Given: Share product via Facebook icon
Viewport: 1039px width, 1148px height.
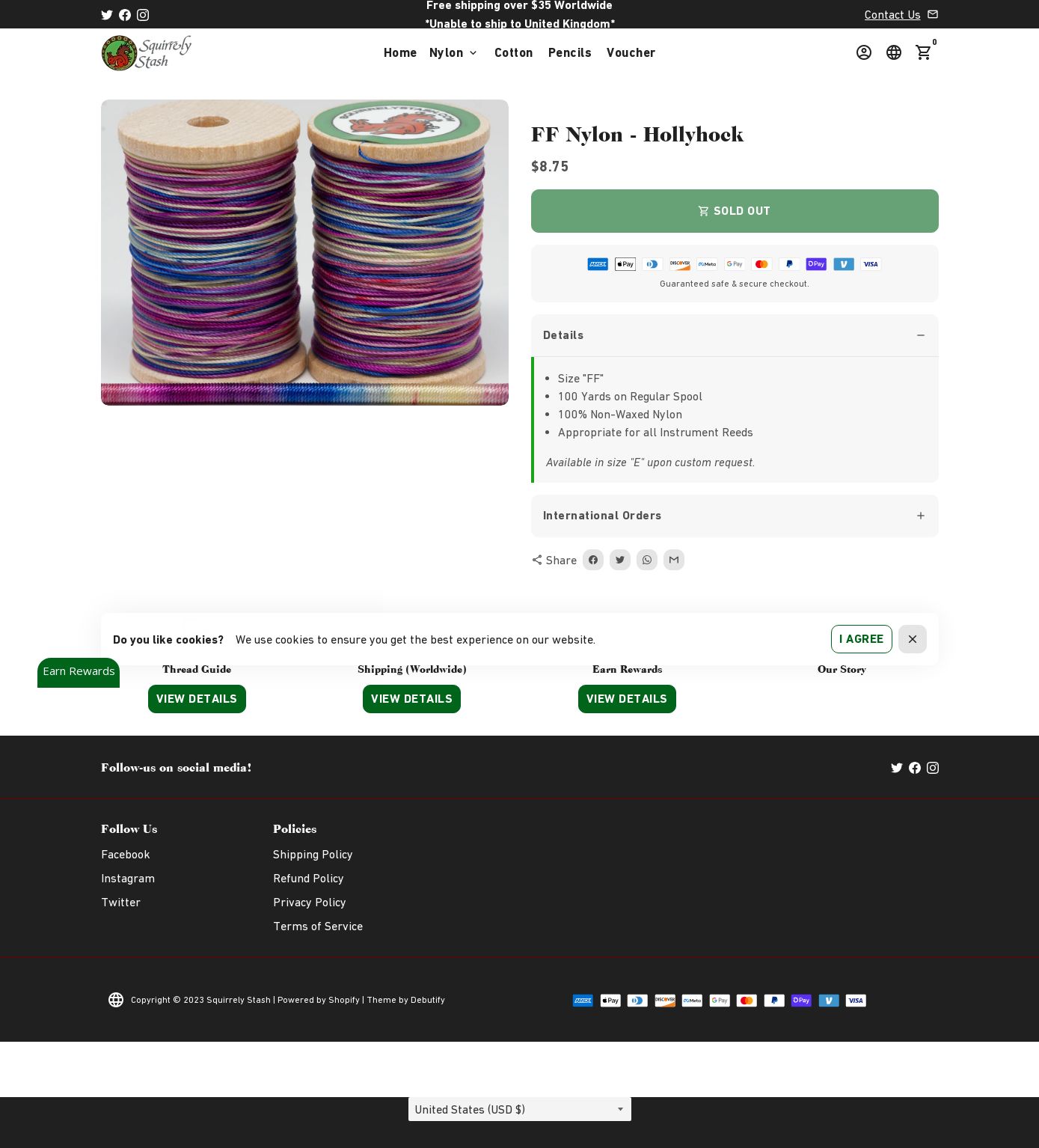Looking at the screenshot, I should (x=593, y=560).
